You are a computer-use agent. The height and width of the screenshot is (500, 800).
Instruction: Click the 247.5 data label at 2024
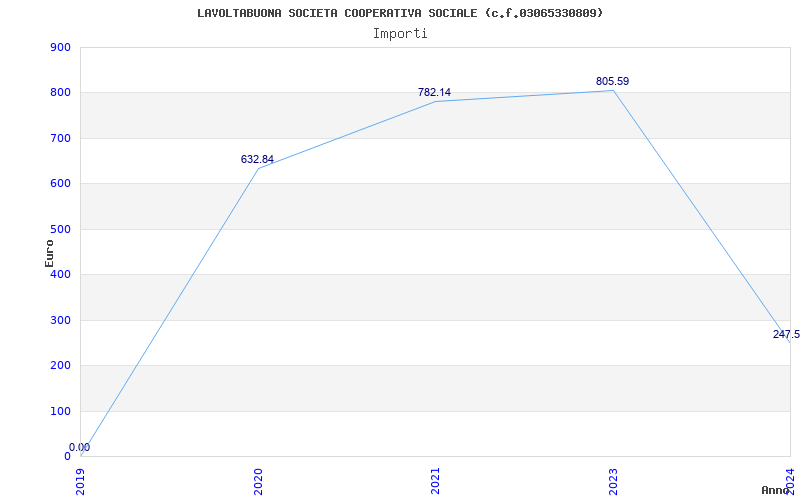point(786,334)
